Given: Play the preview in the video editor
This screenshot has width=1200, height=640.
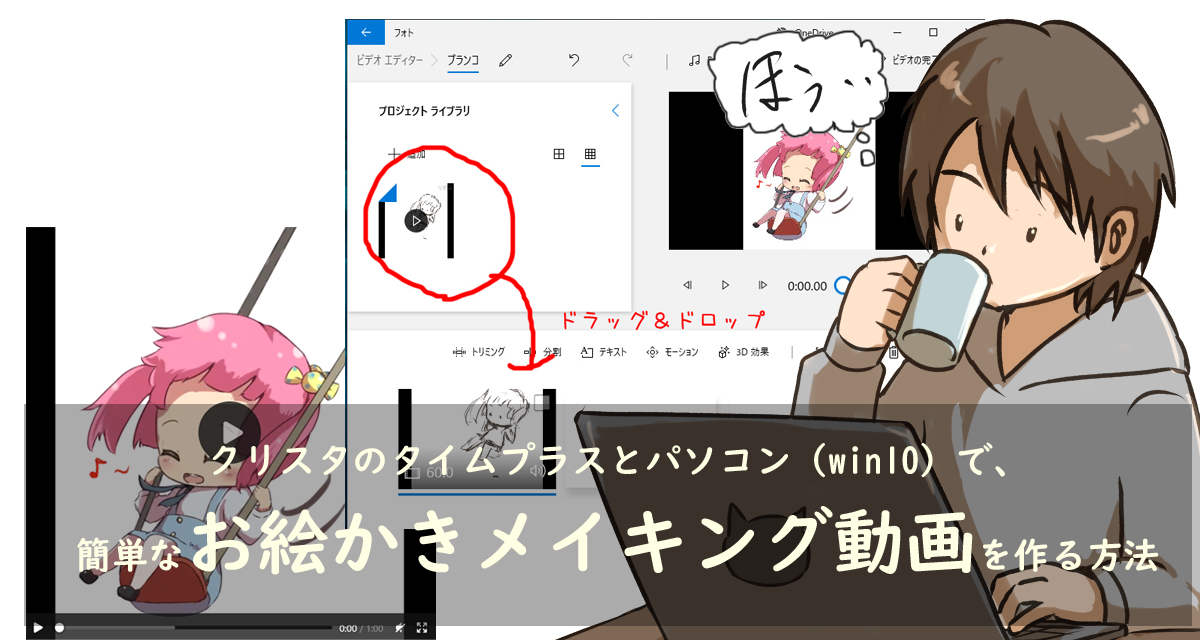Looking at the screenshot, I should tap(725, 286).
